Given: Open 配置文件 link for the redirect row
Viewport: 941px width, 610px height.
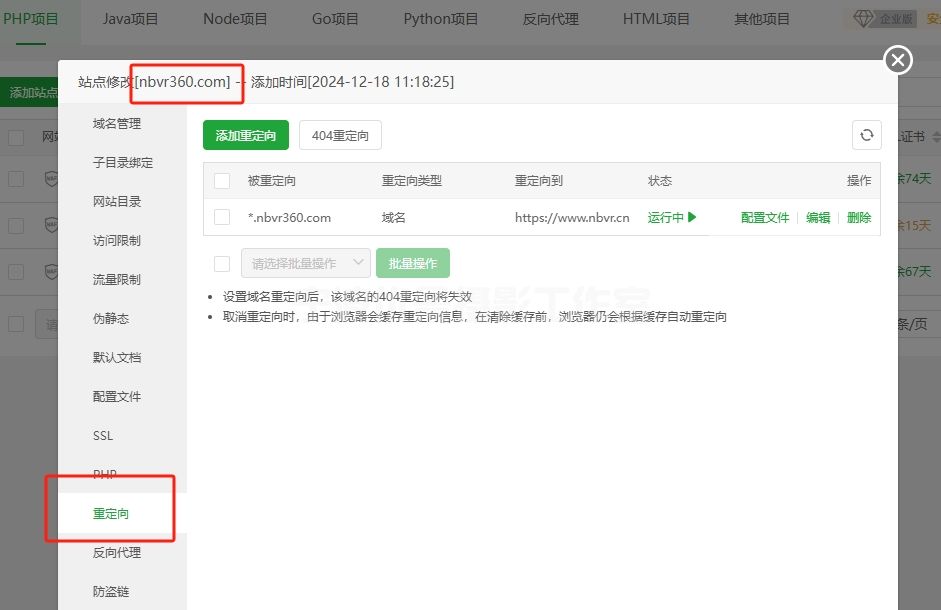Looking at the screenshot, I should [765, 217].
